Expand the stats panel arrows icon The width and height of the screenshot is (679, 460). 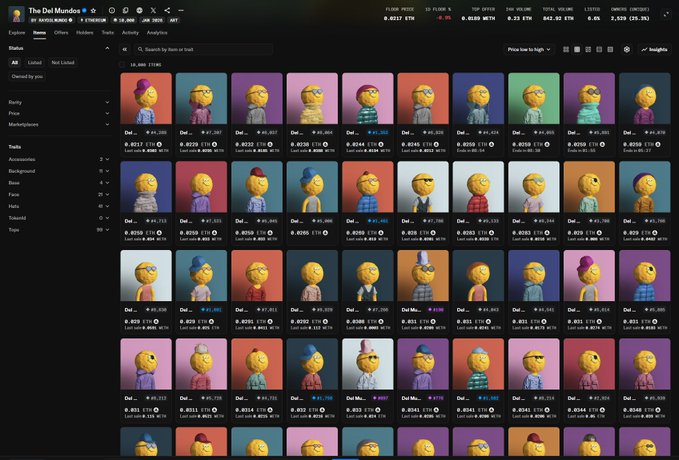click(666, 14)
